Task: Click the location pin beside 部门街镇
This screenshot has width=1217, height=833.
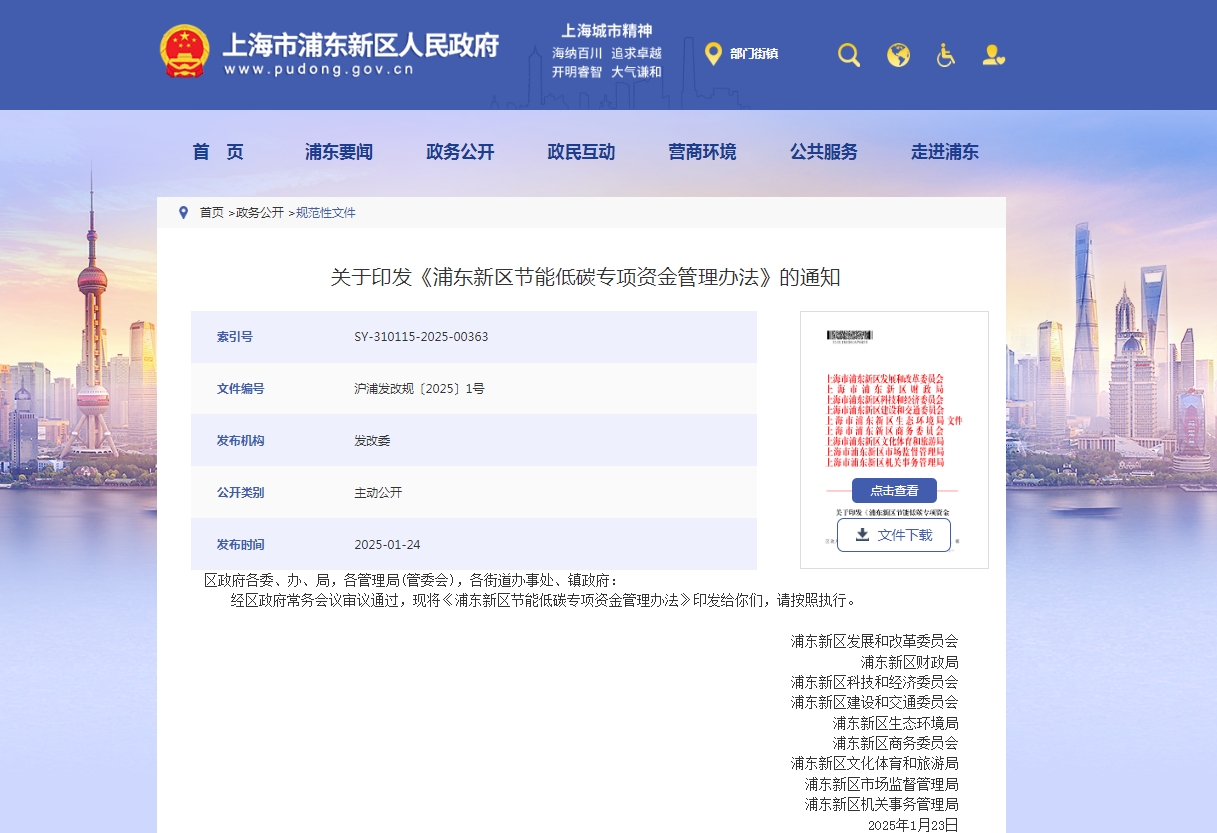Action: (x=713, y=54)
